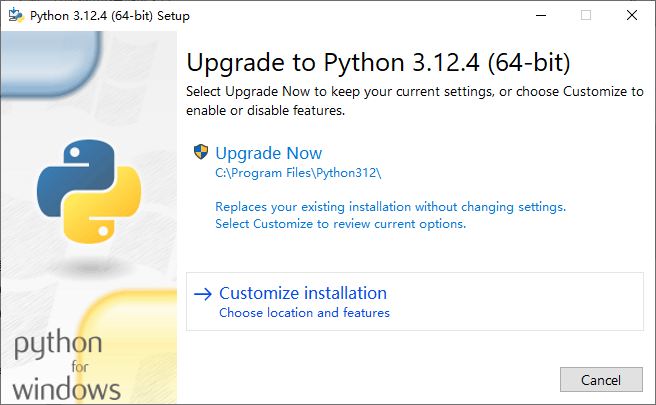The image size is (656, 405).
Task: Click the Python Setup icon in title bar
Action: click(15, 16)
